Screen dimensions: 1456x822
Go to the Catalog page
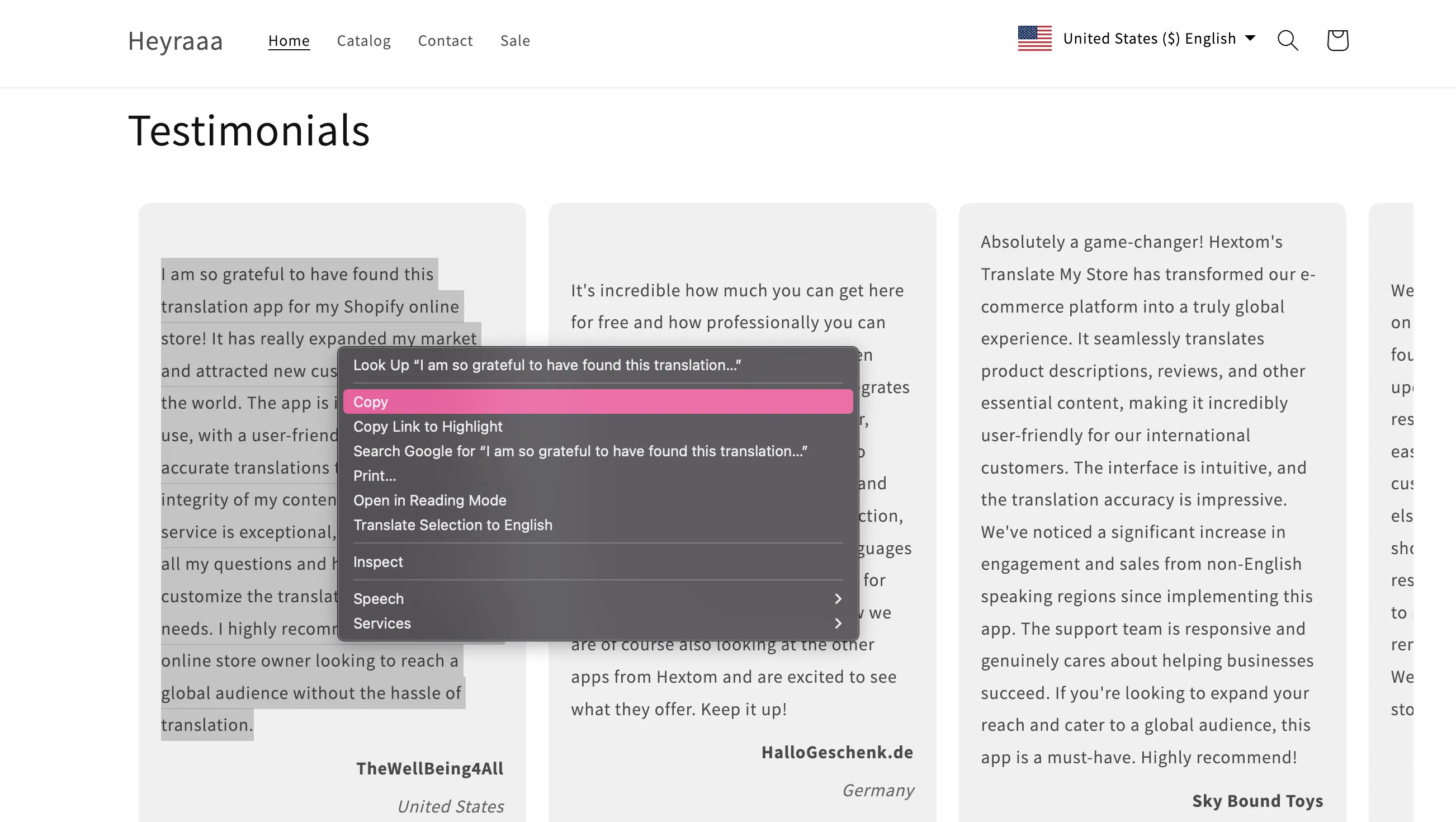[x=363, y=40]
